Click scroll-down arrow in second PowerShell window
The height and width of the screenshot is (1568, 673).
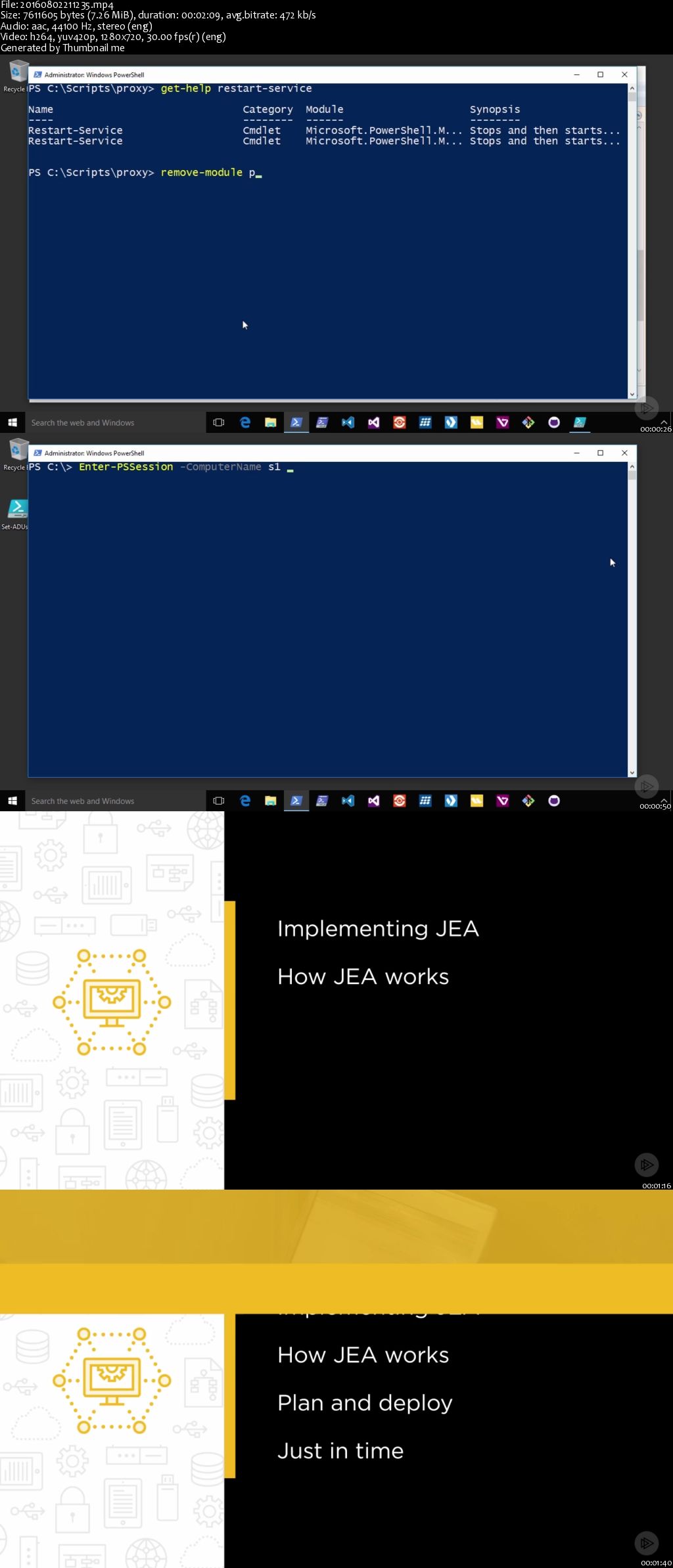pos(632,773)
